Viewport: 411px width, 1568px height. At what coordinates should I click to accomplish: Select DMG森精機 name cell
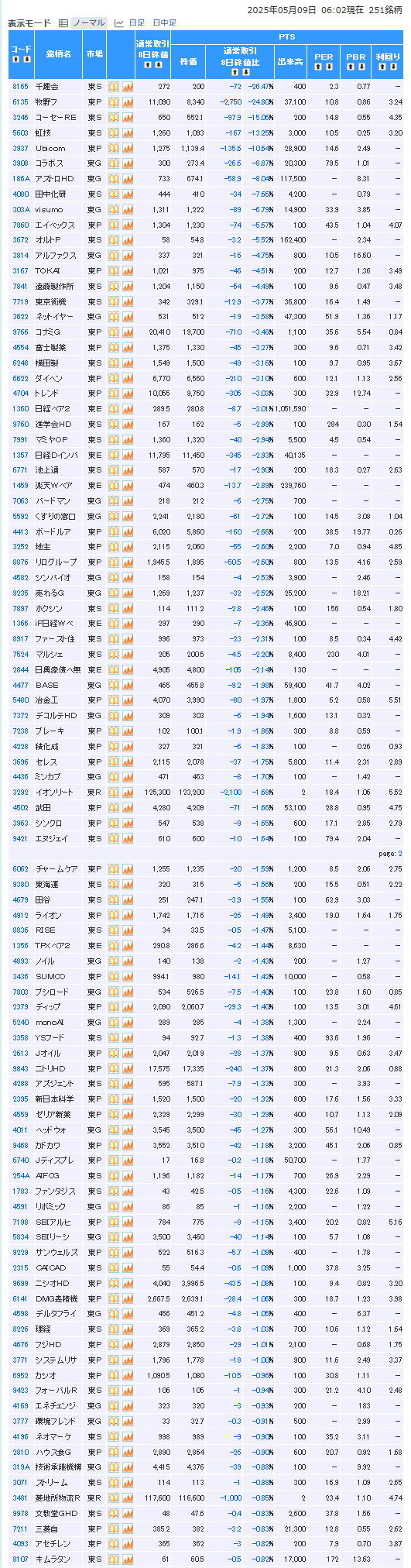pyautogui.click(x=58, y=1298)
